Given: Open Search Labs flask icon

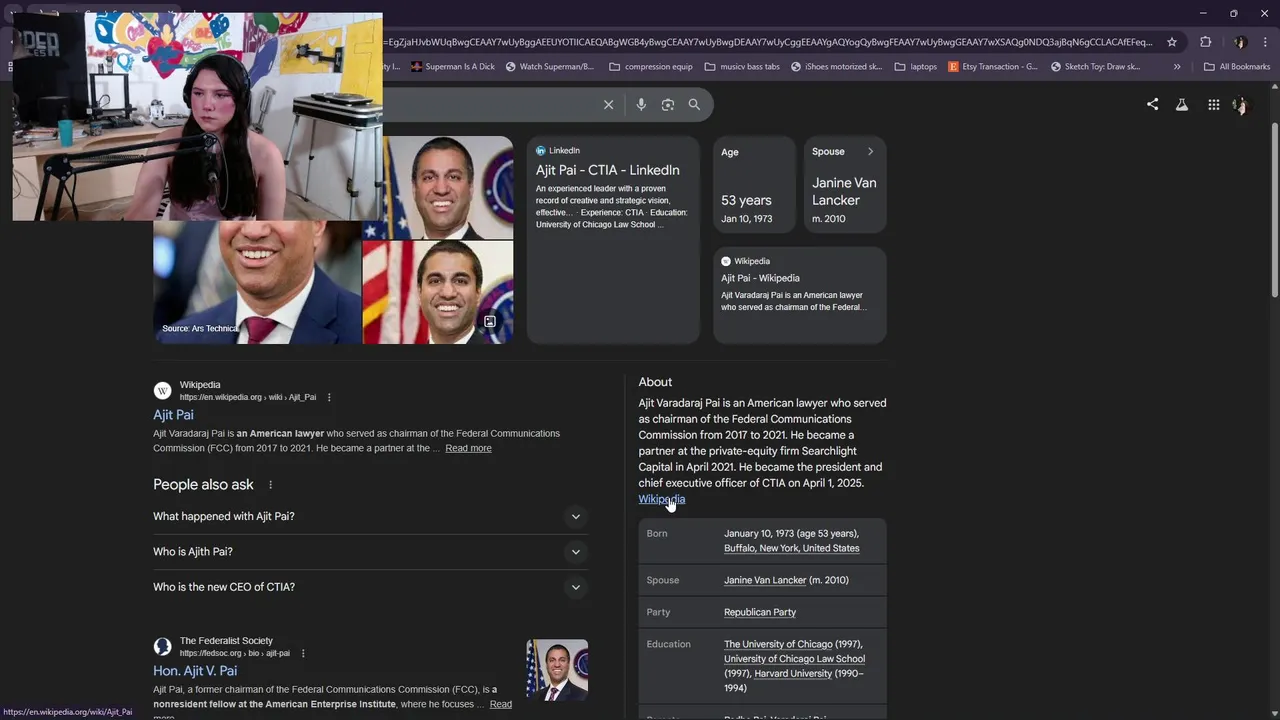Looking at the screenshot, I should click(1182, 105).
